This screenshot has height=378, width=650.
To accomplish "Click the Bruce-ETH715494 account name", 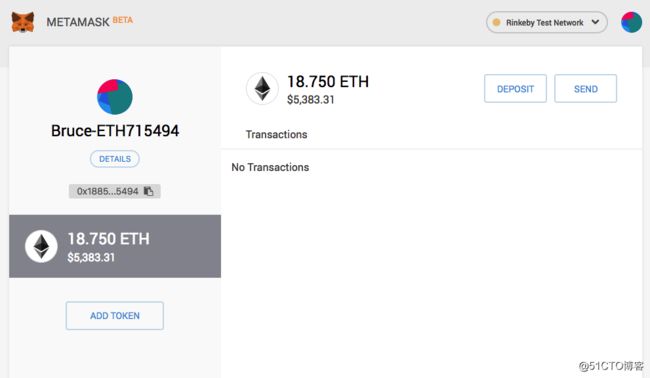I will point(115,131).
